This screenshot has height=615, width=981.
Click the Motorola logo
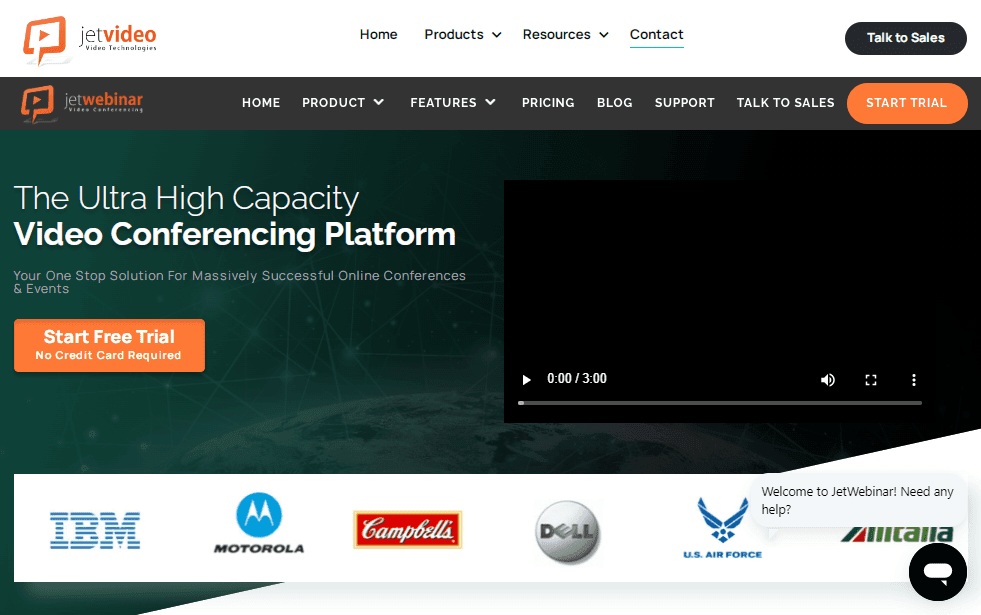pos(259,523)
